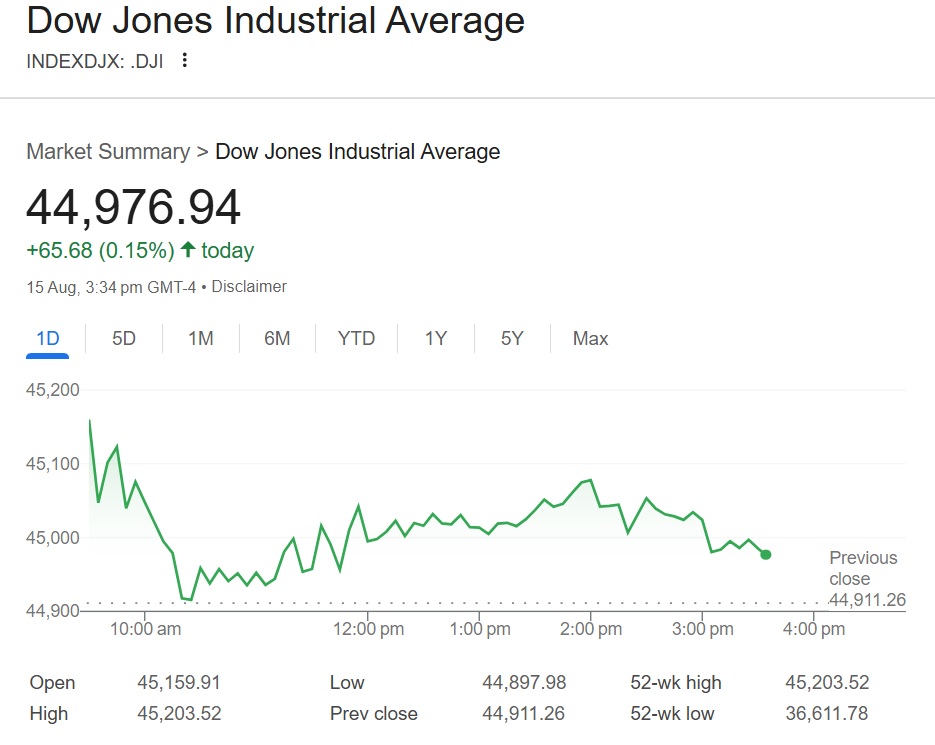Open the 1Y chart tab
935x745 pixels.
435,339
